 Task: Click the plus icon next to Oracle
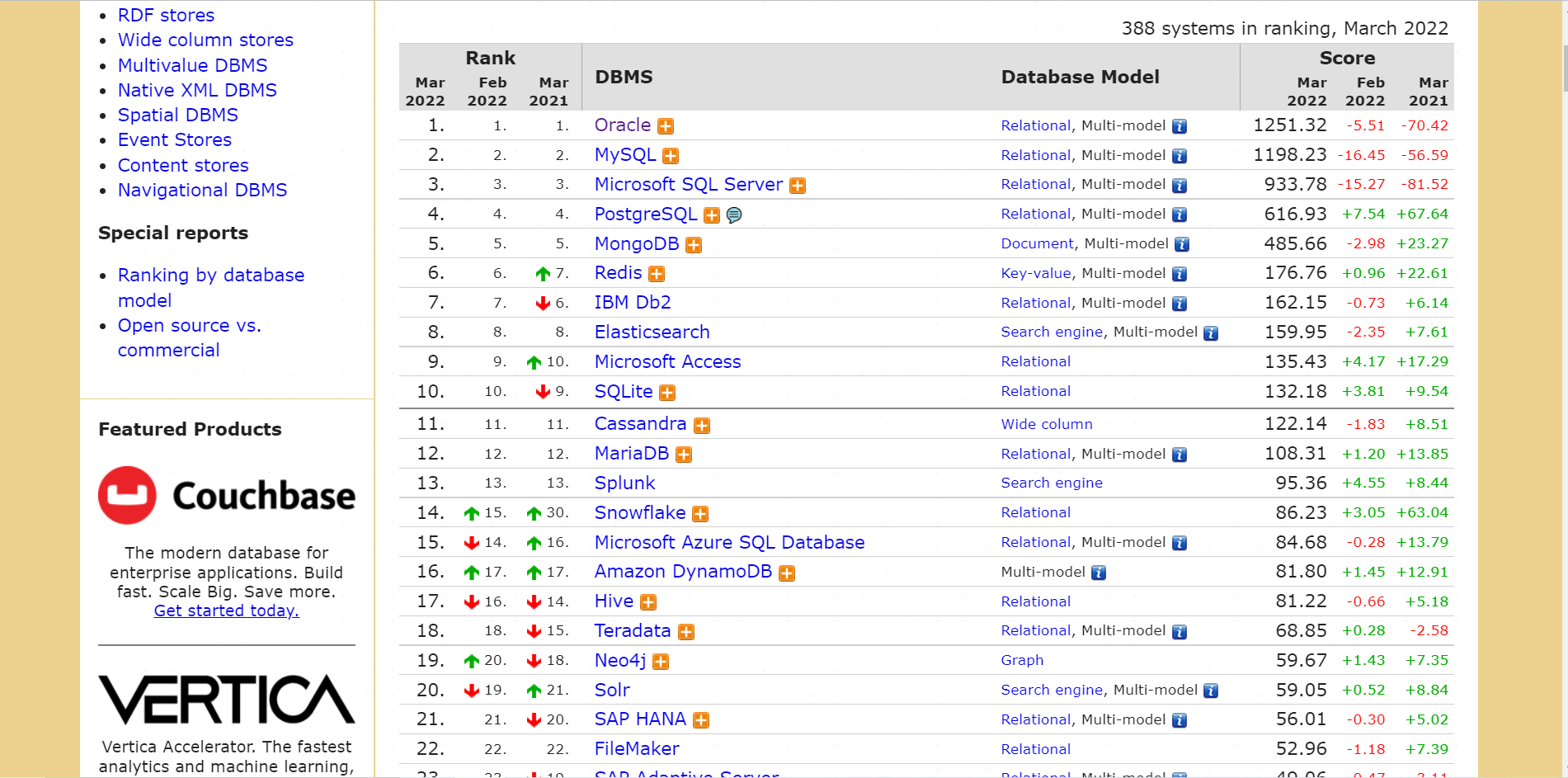[x=666, y=126]
